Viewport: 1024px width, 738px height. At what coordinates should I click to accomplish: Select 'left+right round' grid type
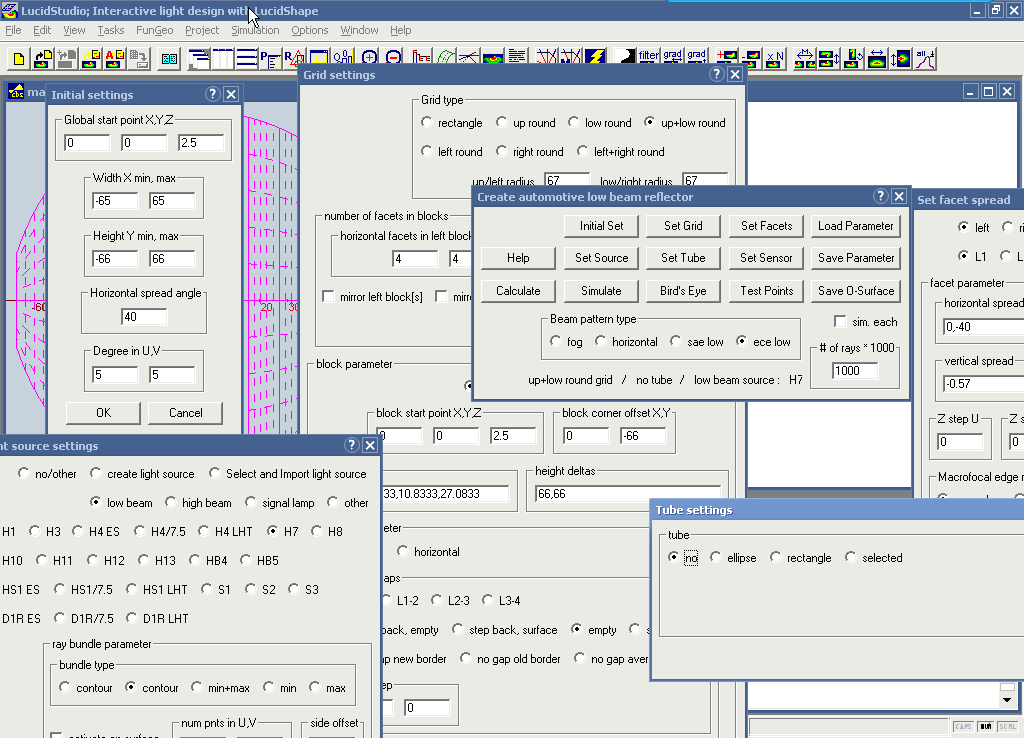tap(583, 152)
